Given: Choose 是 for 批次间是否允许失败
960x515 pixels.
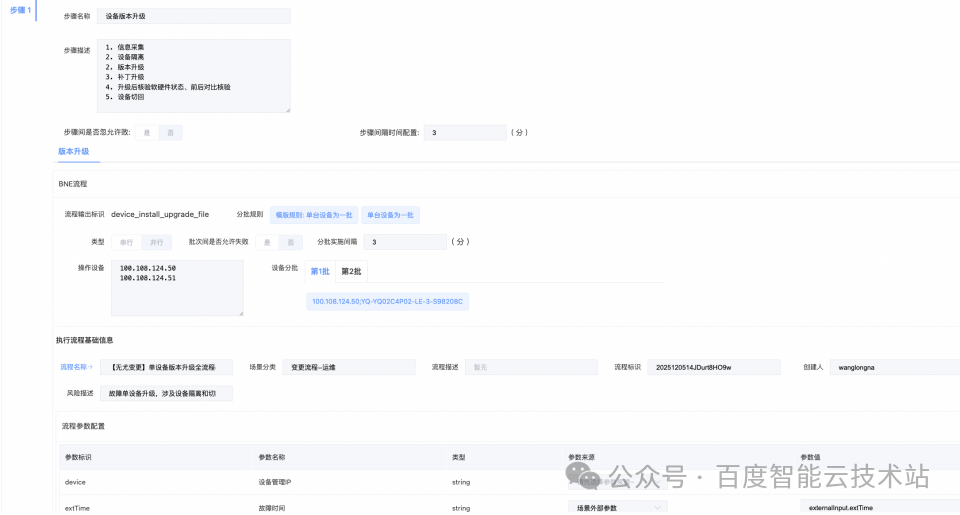Looking at the screenshot, I should point(267,242).
